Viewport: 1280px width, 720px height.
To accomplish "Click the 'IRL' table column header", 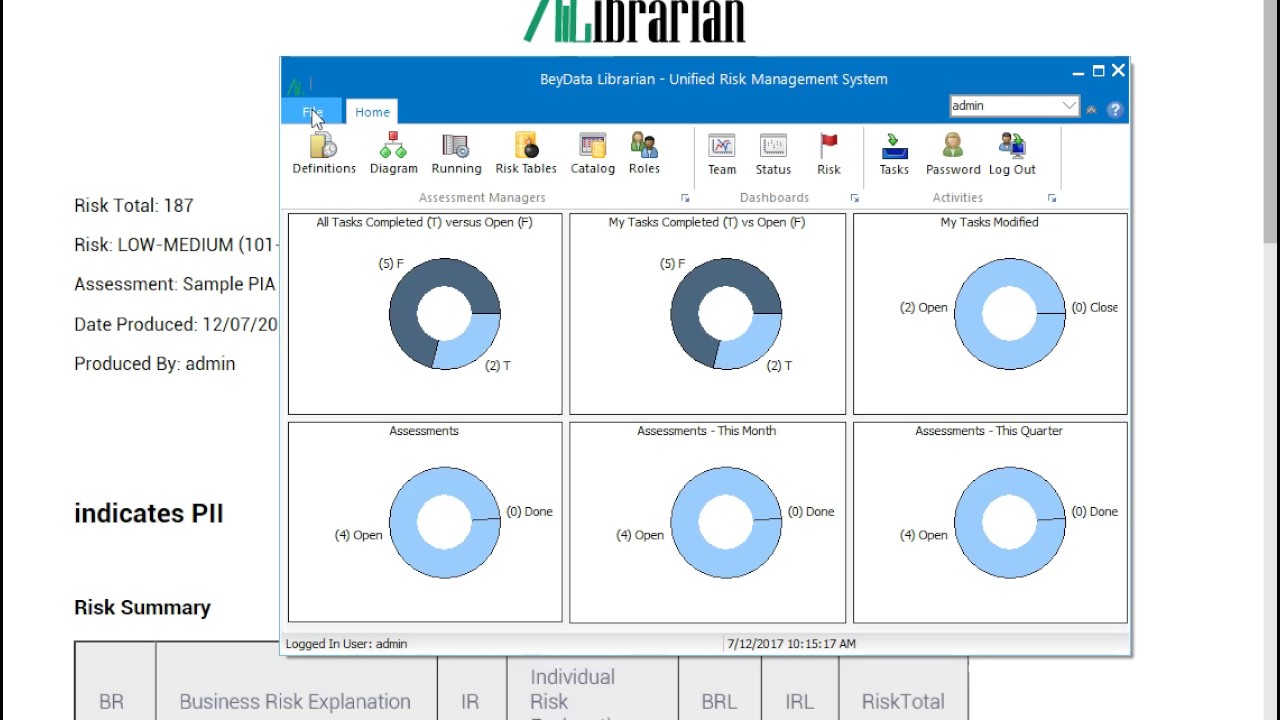I will (x=799, y=702).
